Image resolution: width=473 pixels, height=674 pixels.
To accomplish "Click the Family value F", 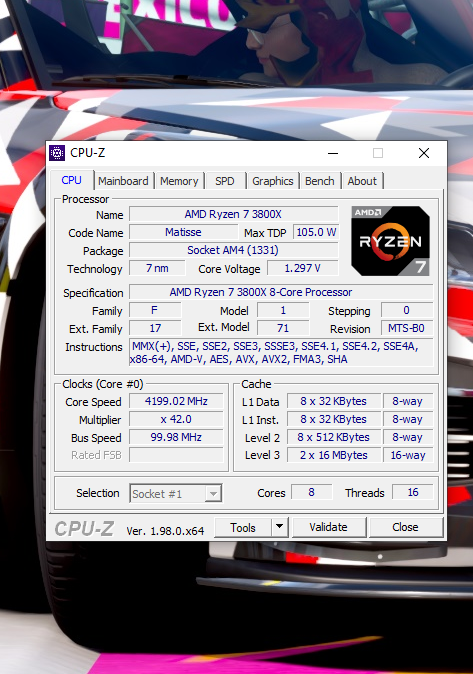I will tap(155, 310).
